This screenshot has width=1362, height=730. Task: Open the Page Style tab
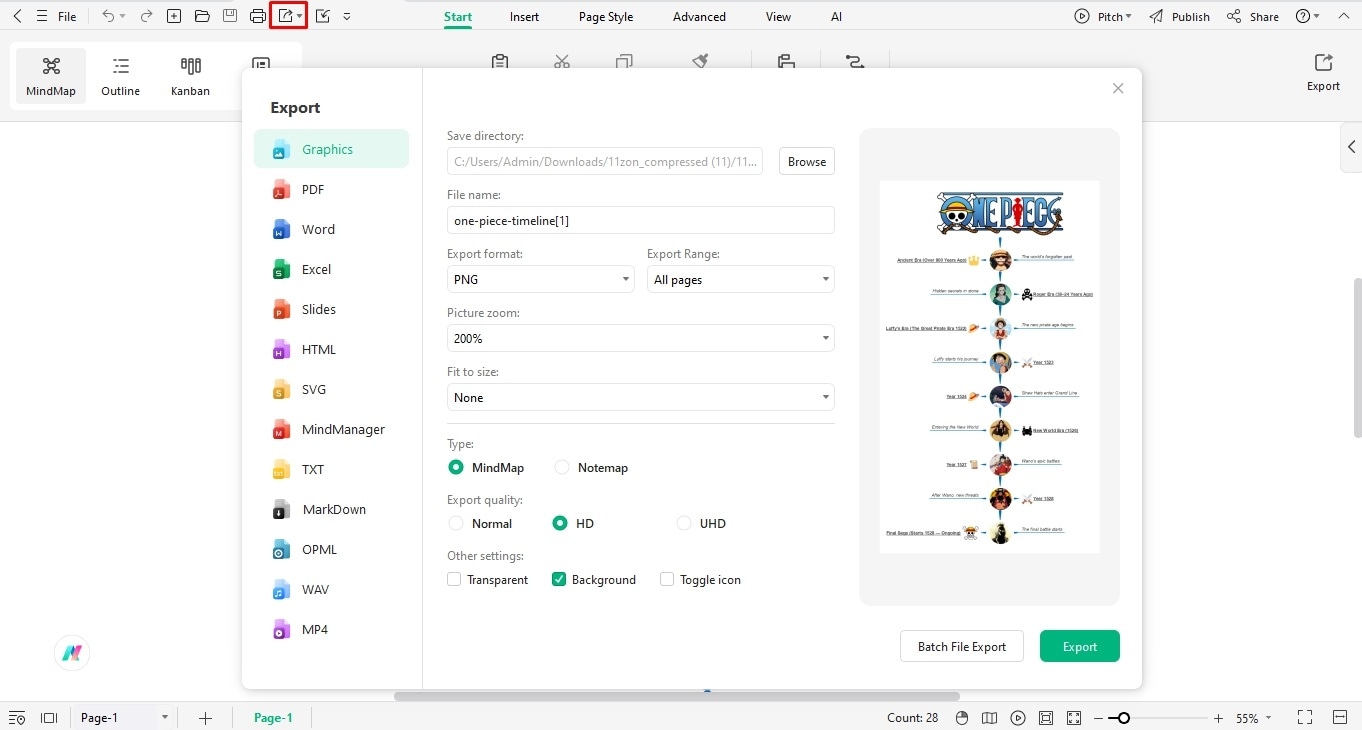pos(606,16)
